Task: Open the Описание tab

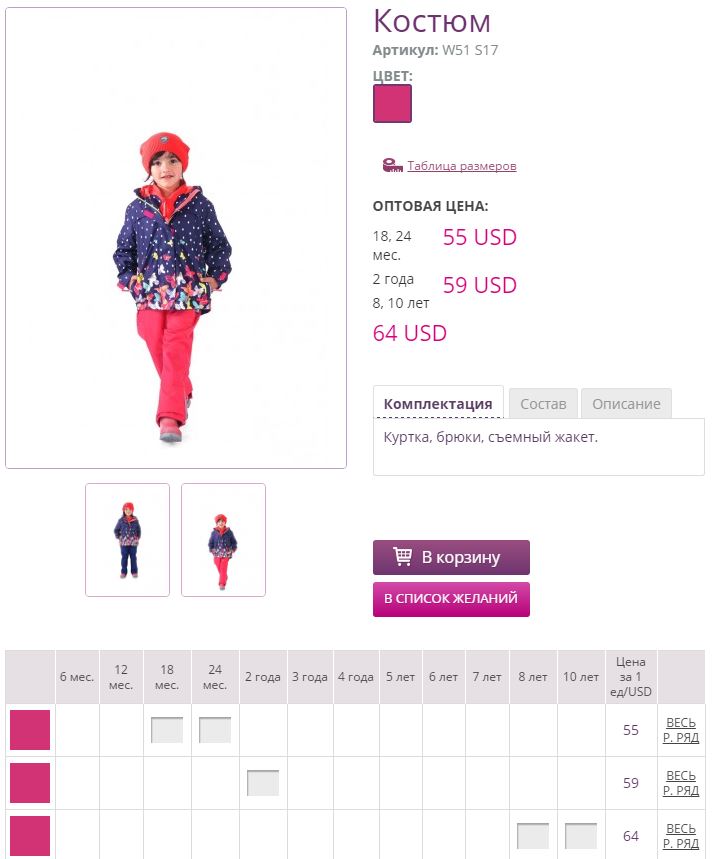Action: pos(626,404)
